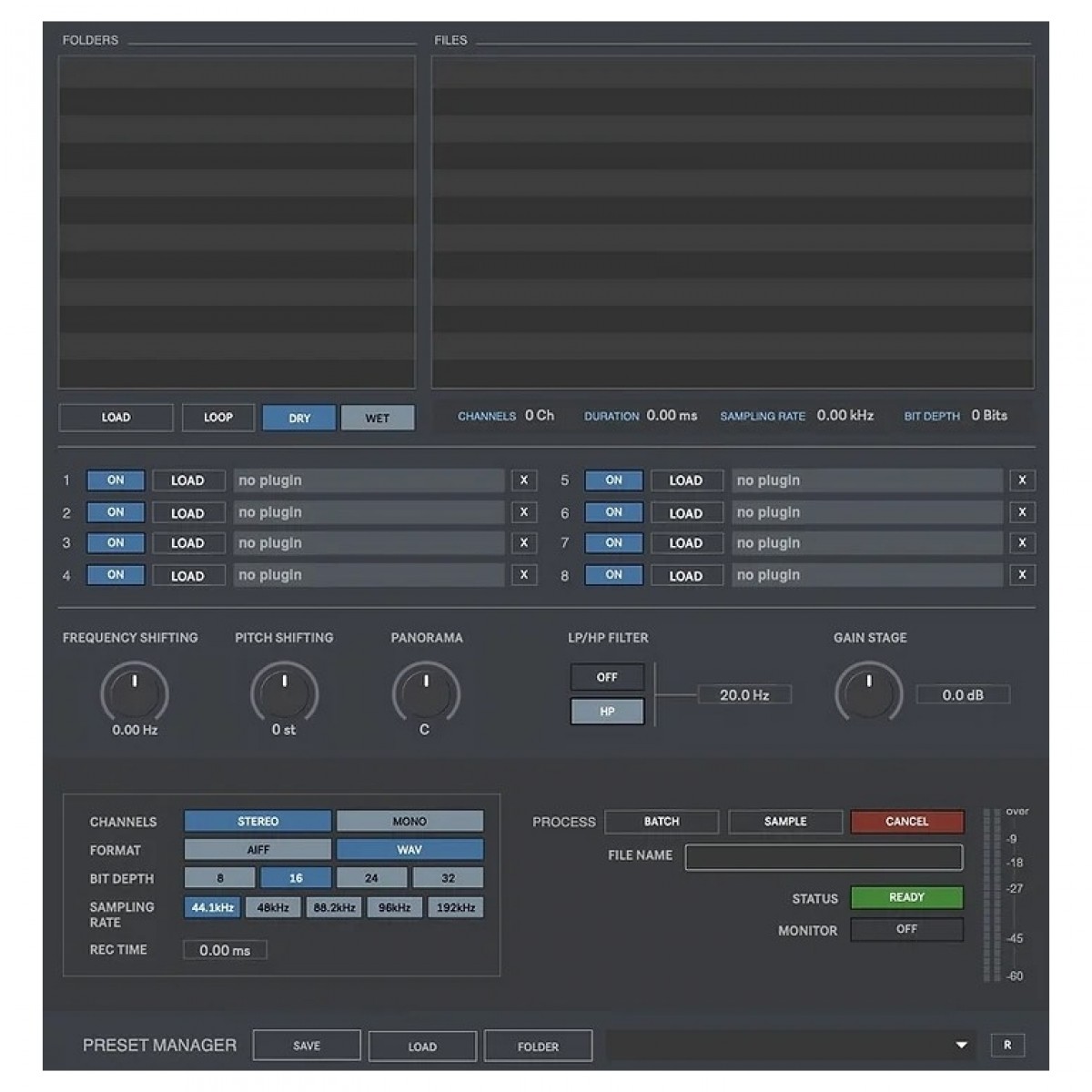The width and height of the screenshot is (1092, 1092).
Task: Start BATCH processing
Action: (x=662, y=822)
